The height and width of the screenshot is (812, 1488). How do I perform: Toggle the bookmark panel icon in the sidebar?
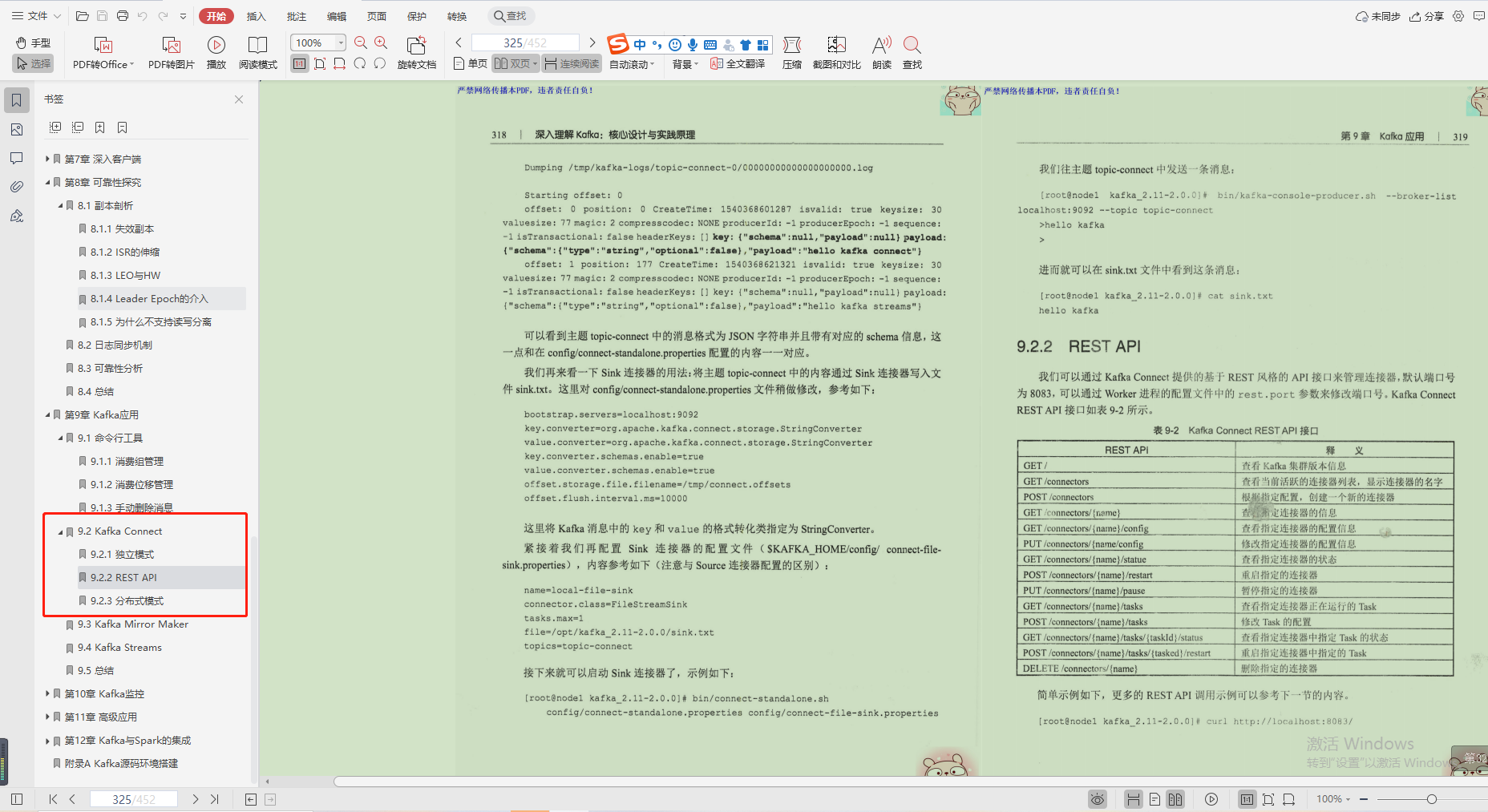click(x=17, y=100)
